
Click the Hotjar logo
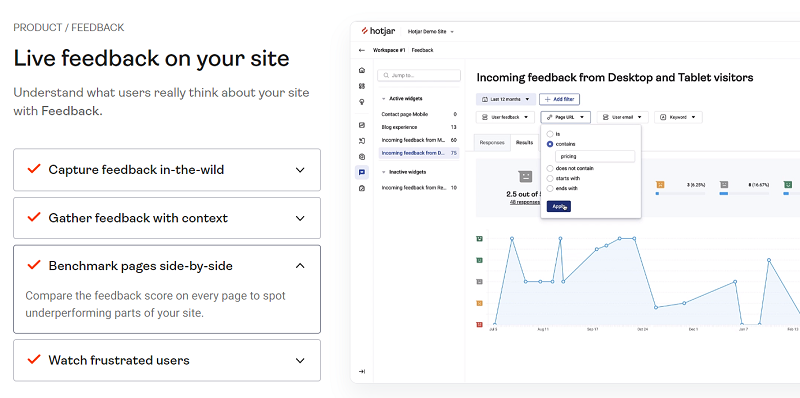point(378,31)
